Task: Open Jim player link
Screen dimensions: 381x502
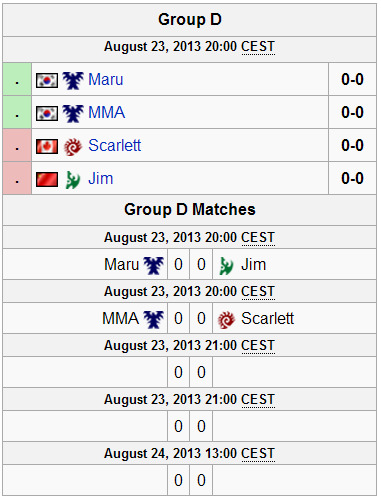Action: (x=101, y=179)
